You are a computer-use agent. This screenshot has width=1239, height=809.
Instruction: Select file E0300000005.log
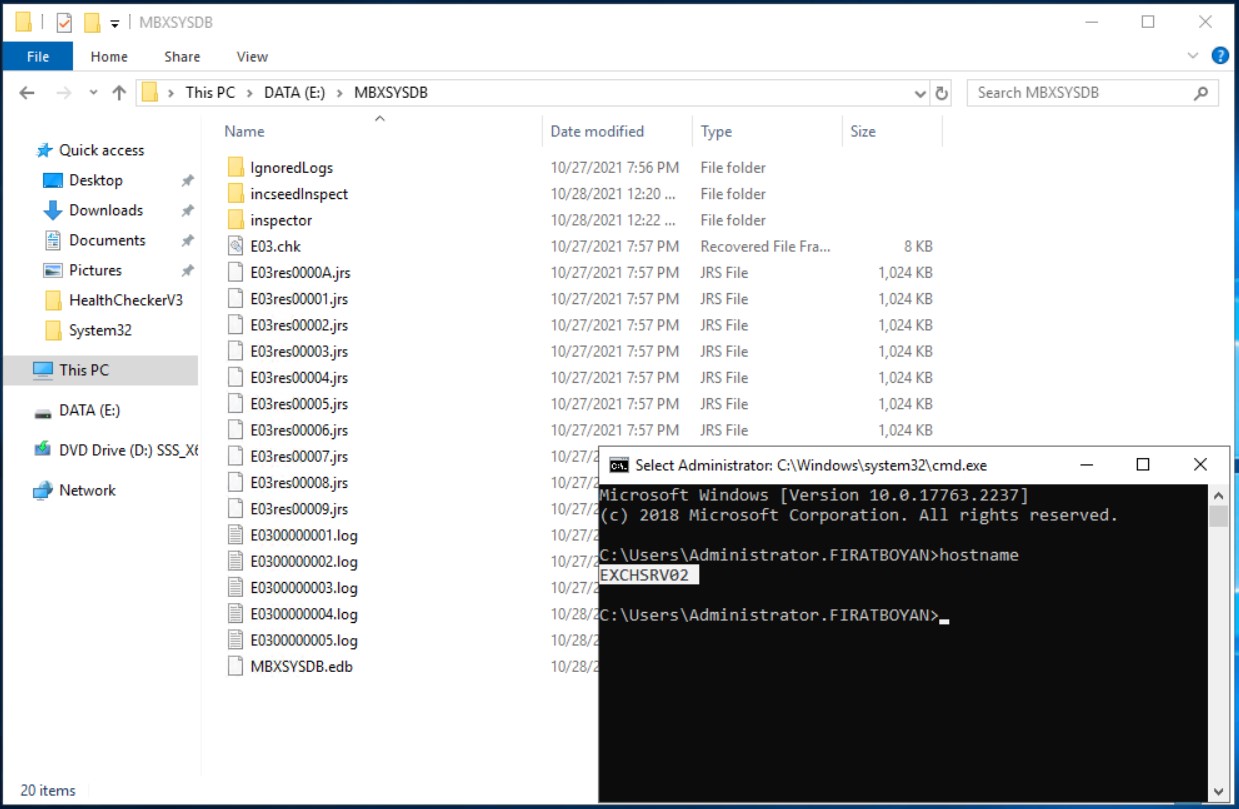[x=304, y=640]
